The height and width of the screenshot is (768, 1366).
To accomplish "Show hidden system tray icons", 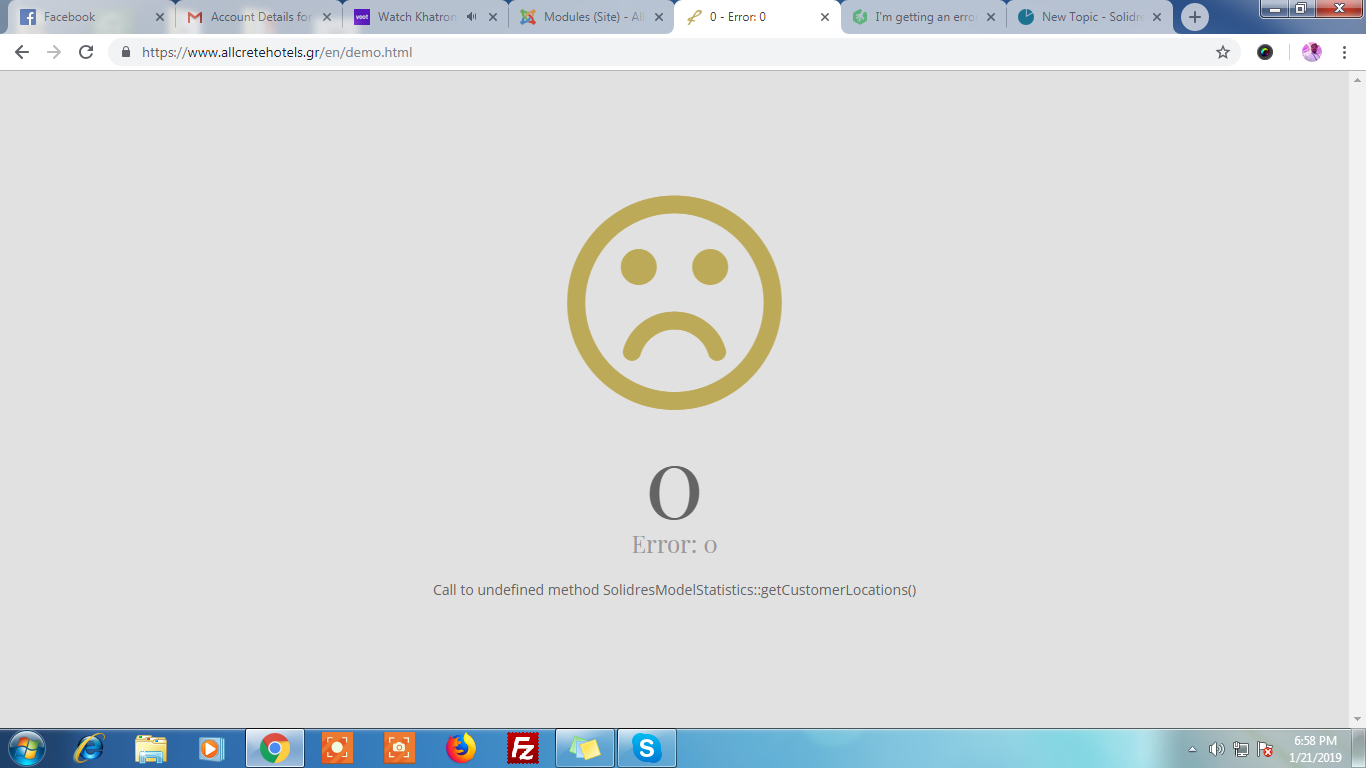I will tap(1192, 749).
